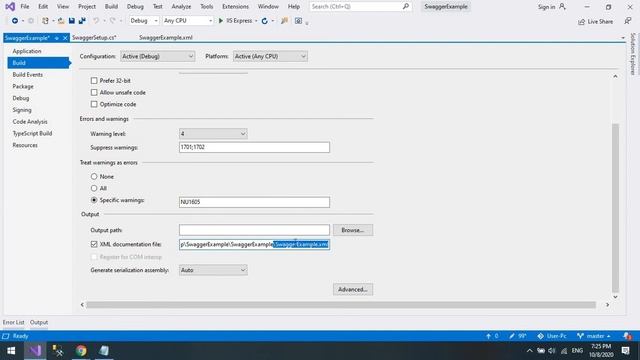Image resolution: width=640 pixels, height=360 pixels.
Task: Click the browser Refresh toolbar icon
Action: coord(264,21)
